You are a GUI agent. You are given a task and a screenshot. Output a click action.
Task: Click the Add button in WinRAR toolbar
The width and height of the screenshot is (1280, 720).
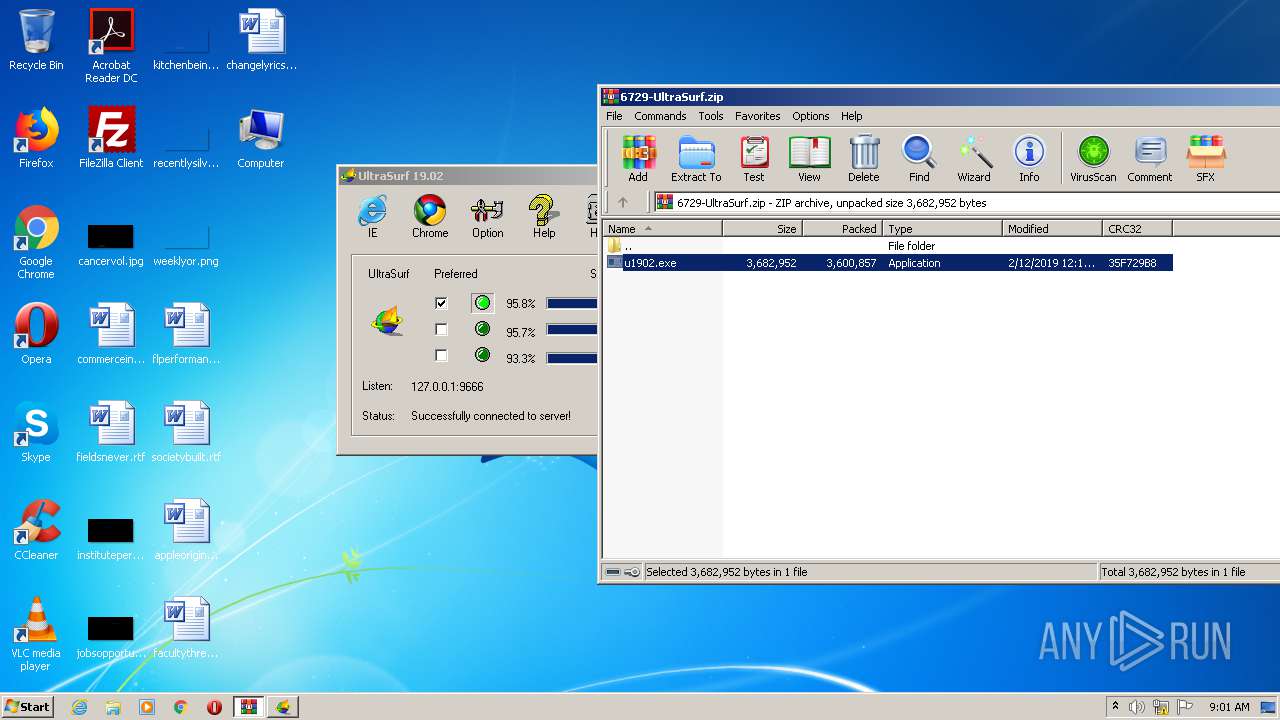click(638, 159)
